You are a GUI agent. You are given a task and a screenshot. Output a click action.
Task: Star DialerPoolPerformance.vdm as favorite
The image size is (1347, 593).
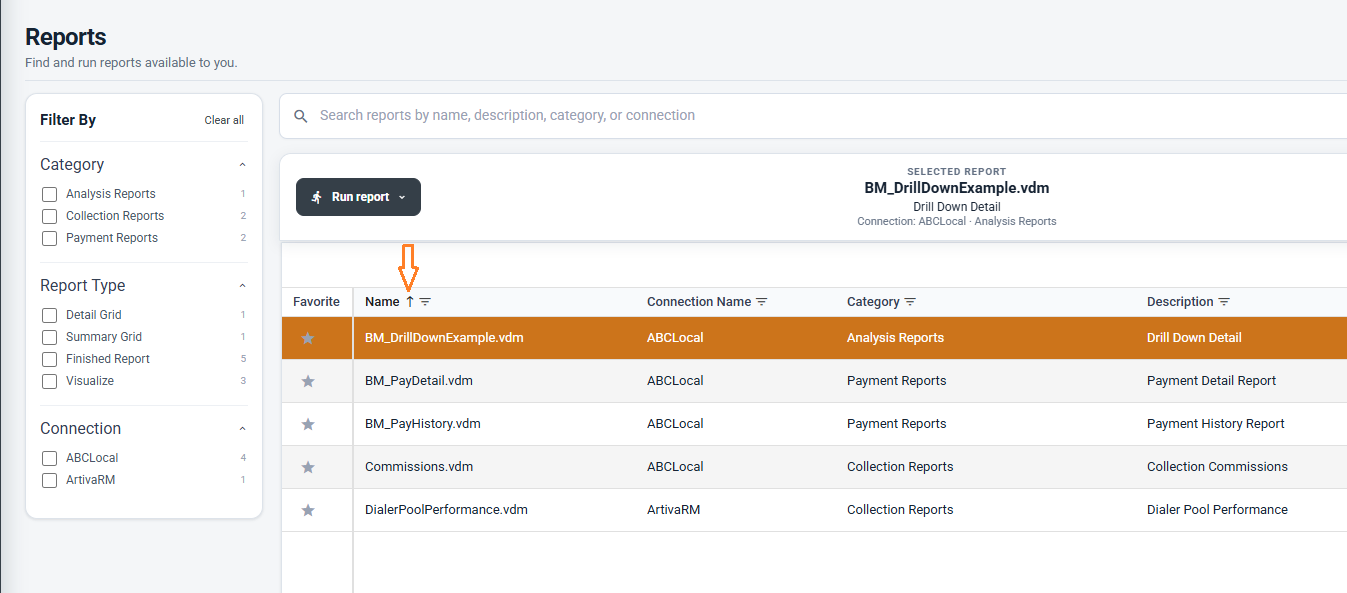click(308, 510)
